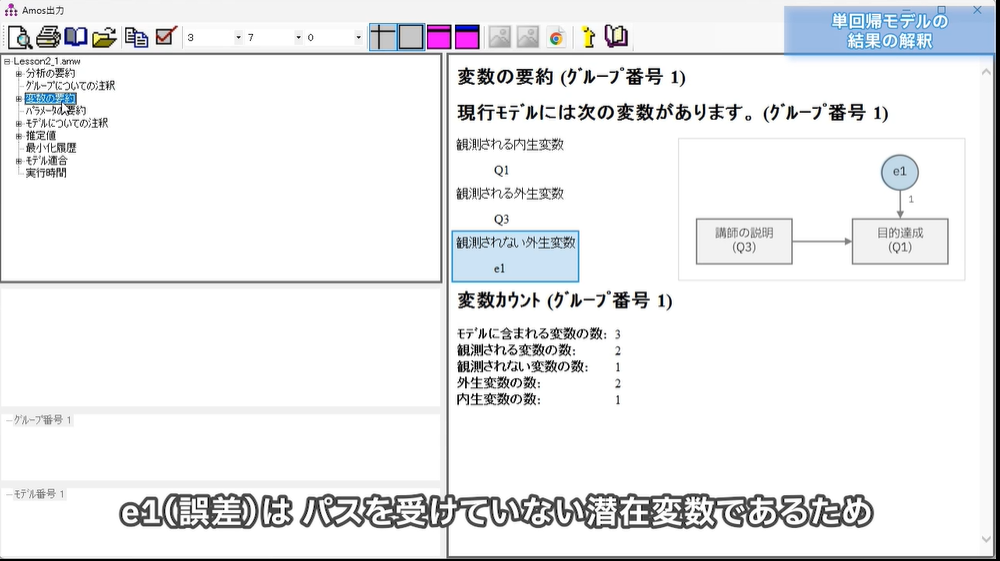Close the Amos output window
The height and width of the screenshot is (561, 1000).
(977, 10)
